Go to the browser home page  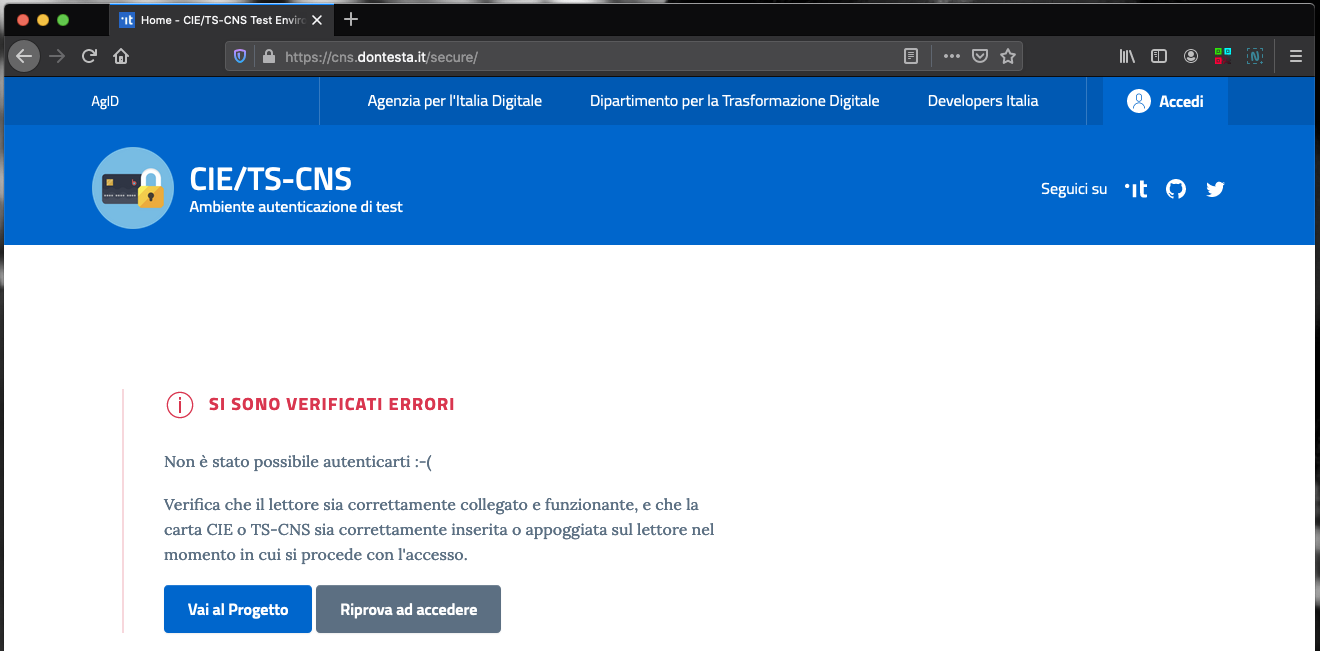click(x=120, y=56)
